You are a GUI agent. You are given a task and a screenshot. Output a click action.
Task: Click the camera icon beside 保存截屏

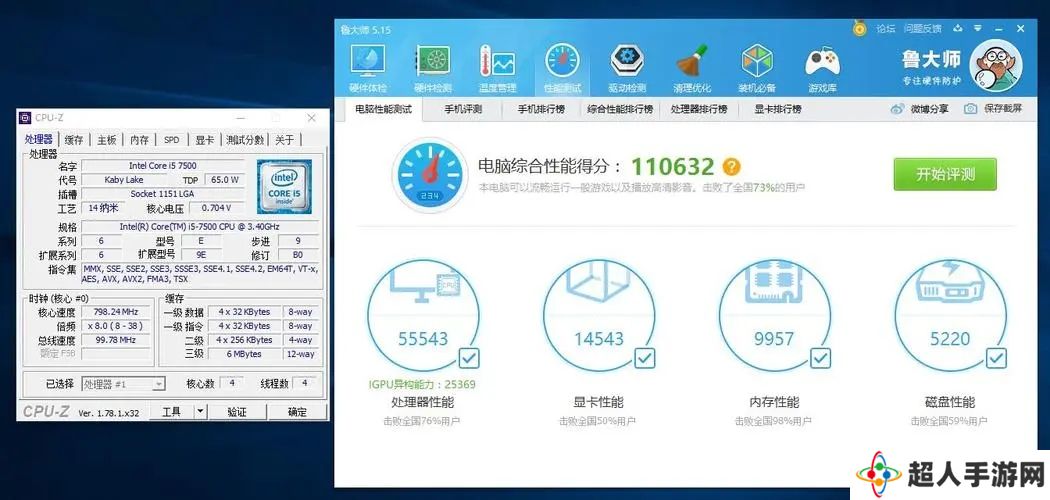(970, 109)
